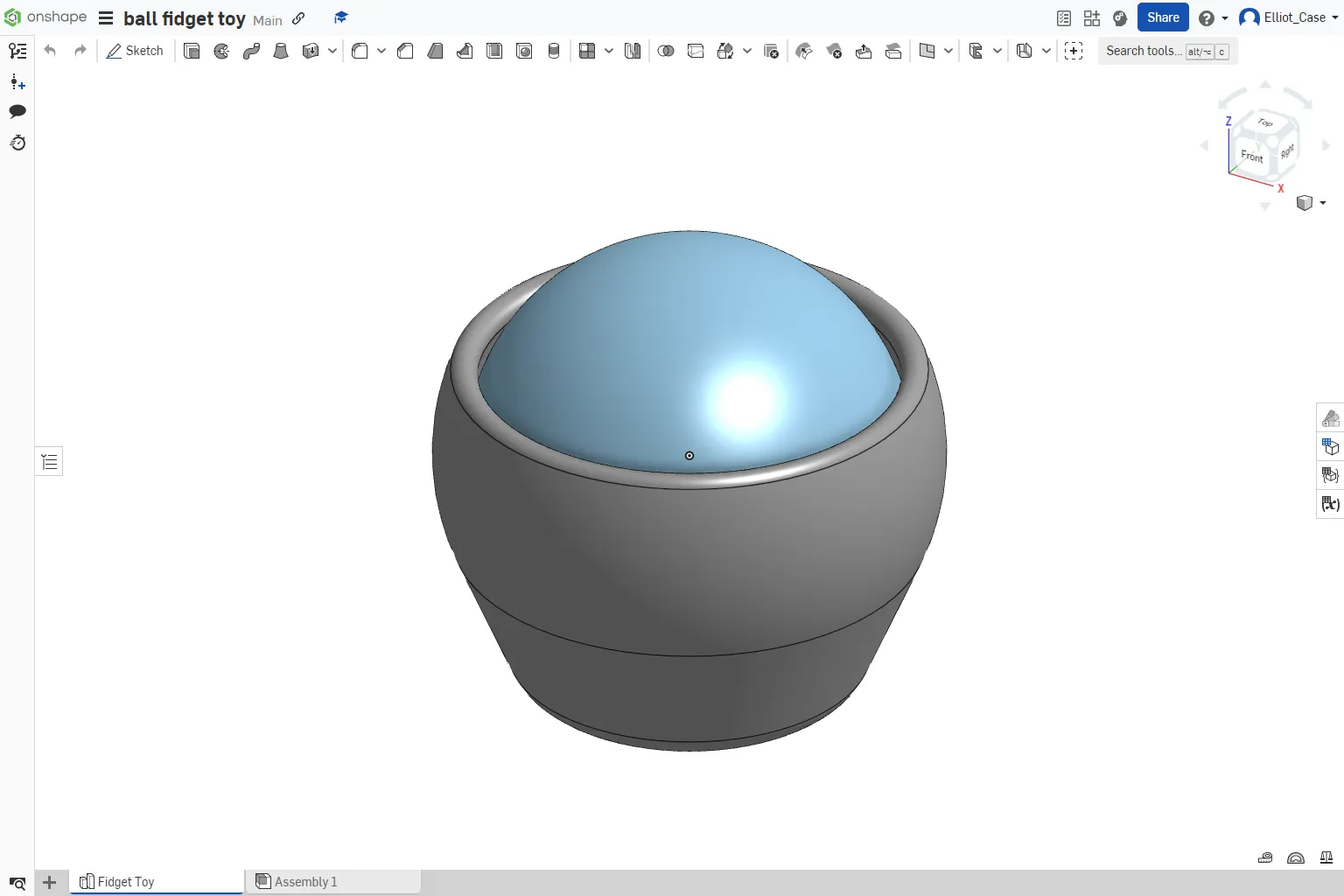Select the Mirror tool

point(633,51)
